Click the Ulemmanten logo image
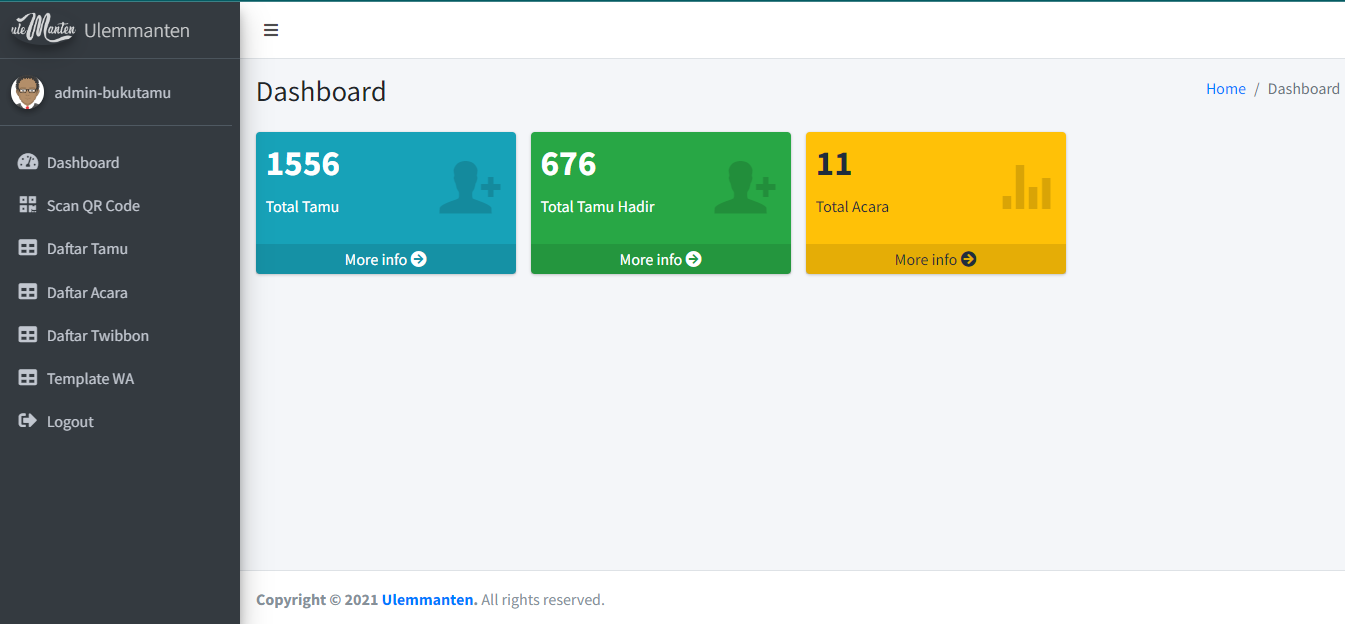 (x=43, y=29)
